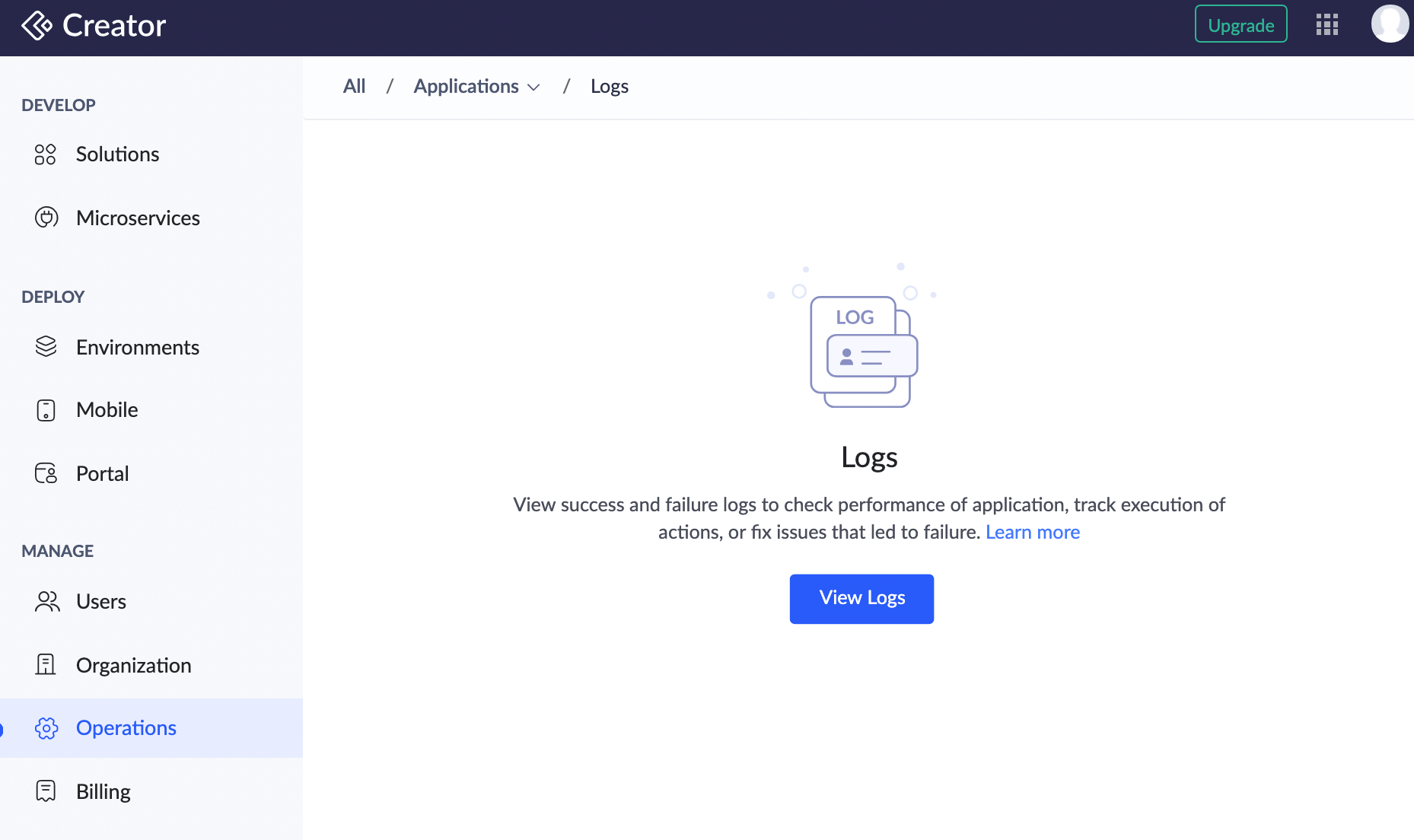This screenshot has width=1414, height=840.
Task: Click the Logs page heading
Action: click(x=869, y=457)
